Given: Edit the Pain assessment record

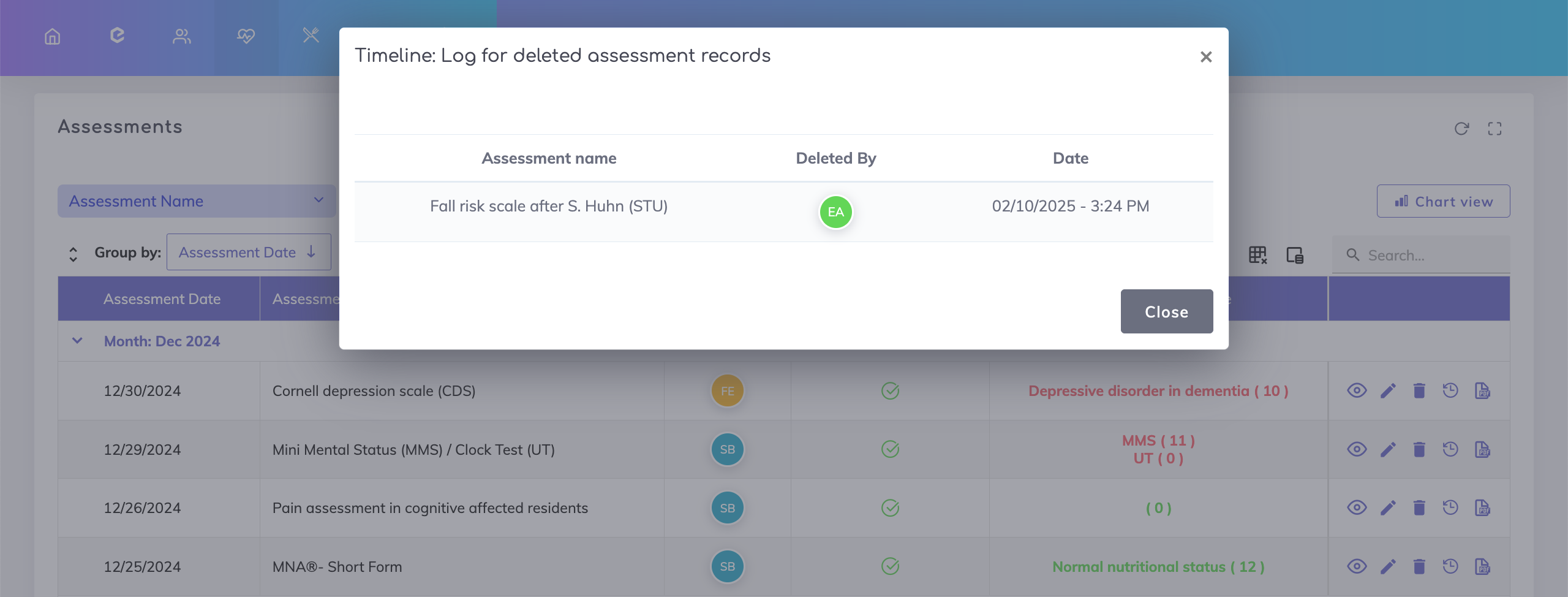Looking at the screenshot, I should point(1389,508).
